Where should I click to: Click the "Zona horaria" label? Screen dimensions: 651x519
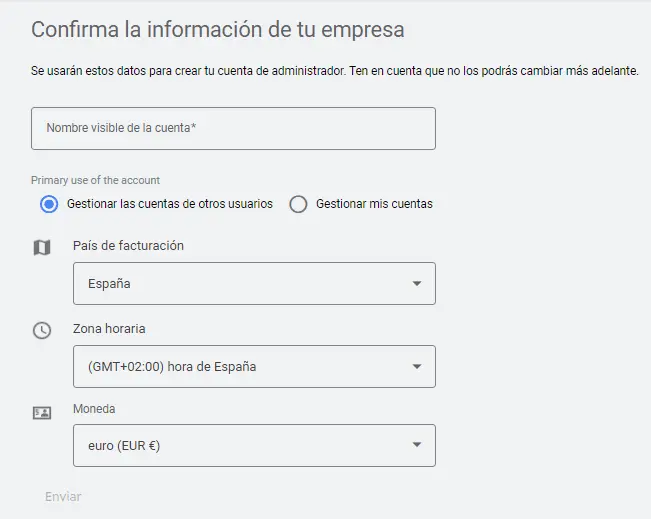click(x=109, y=329)
